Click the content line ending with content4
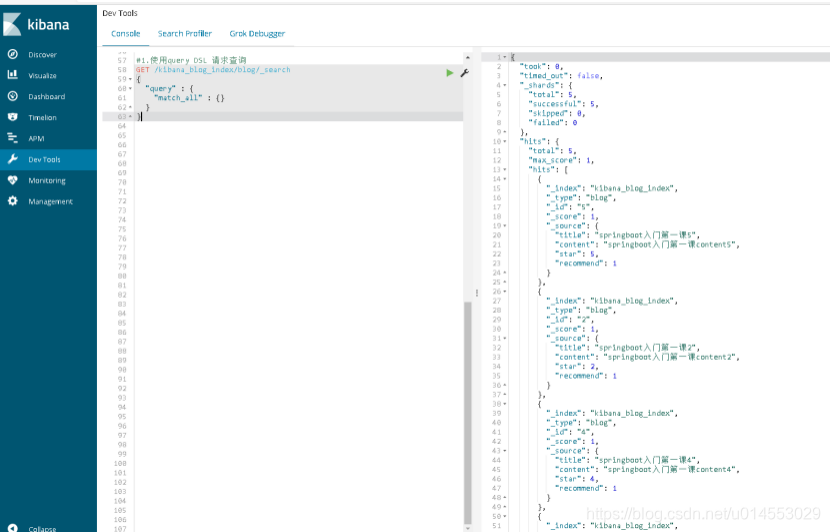Image resolution: width=830 pixels, height=532 pixels. 647,470
